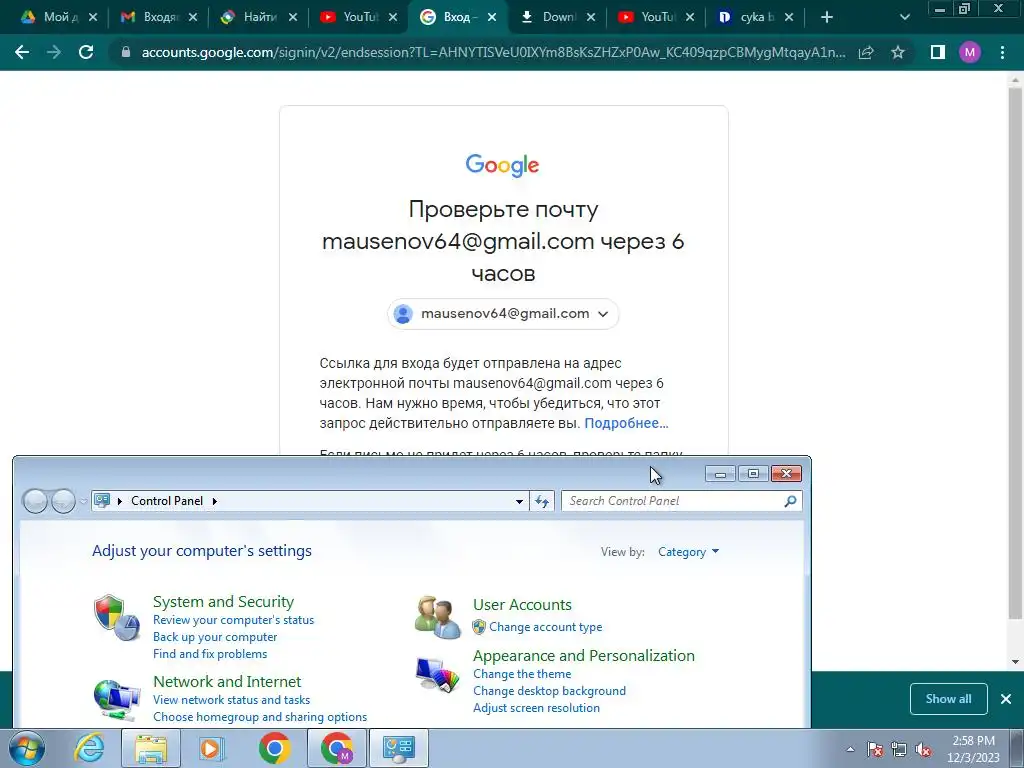The height and width of the screenshot is (768, 1024).
Task: Open Change desktop background link
Action: (549, 691)
